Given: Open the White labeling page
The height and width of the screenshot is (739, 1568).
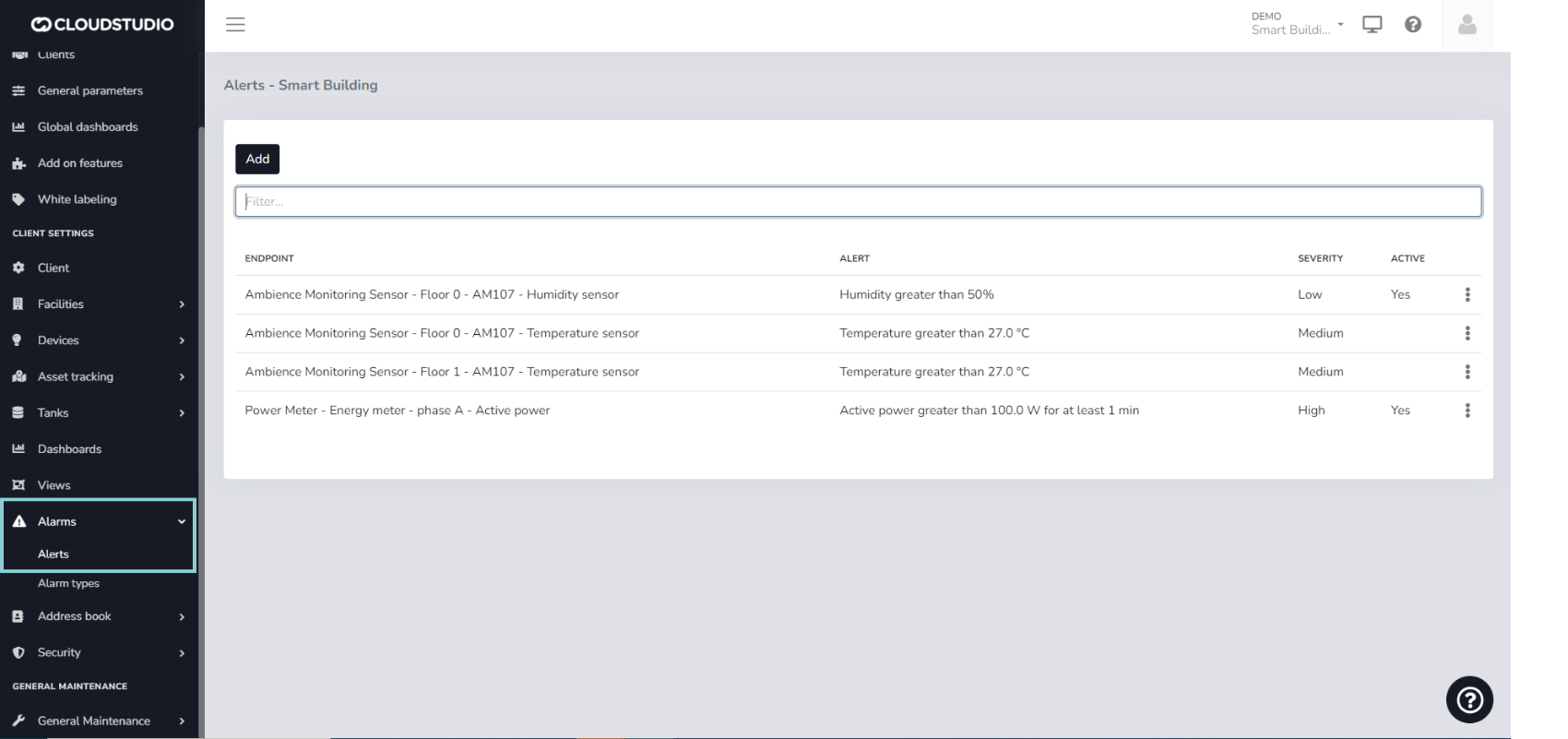Looking at the screenshot, I should pyautogui.click(x=77, y=199).
